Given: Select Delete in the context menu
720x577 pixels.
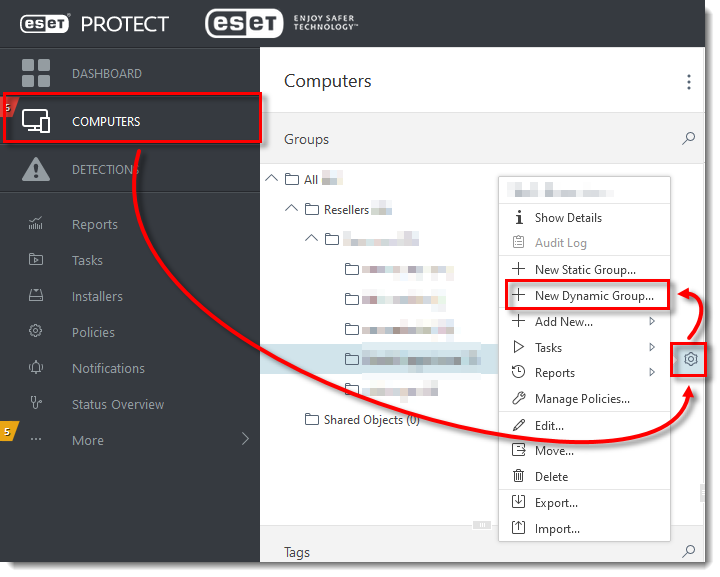Looking at the screenshot, I should click(x=585, y=476).
